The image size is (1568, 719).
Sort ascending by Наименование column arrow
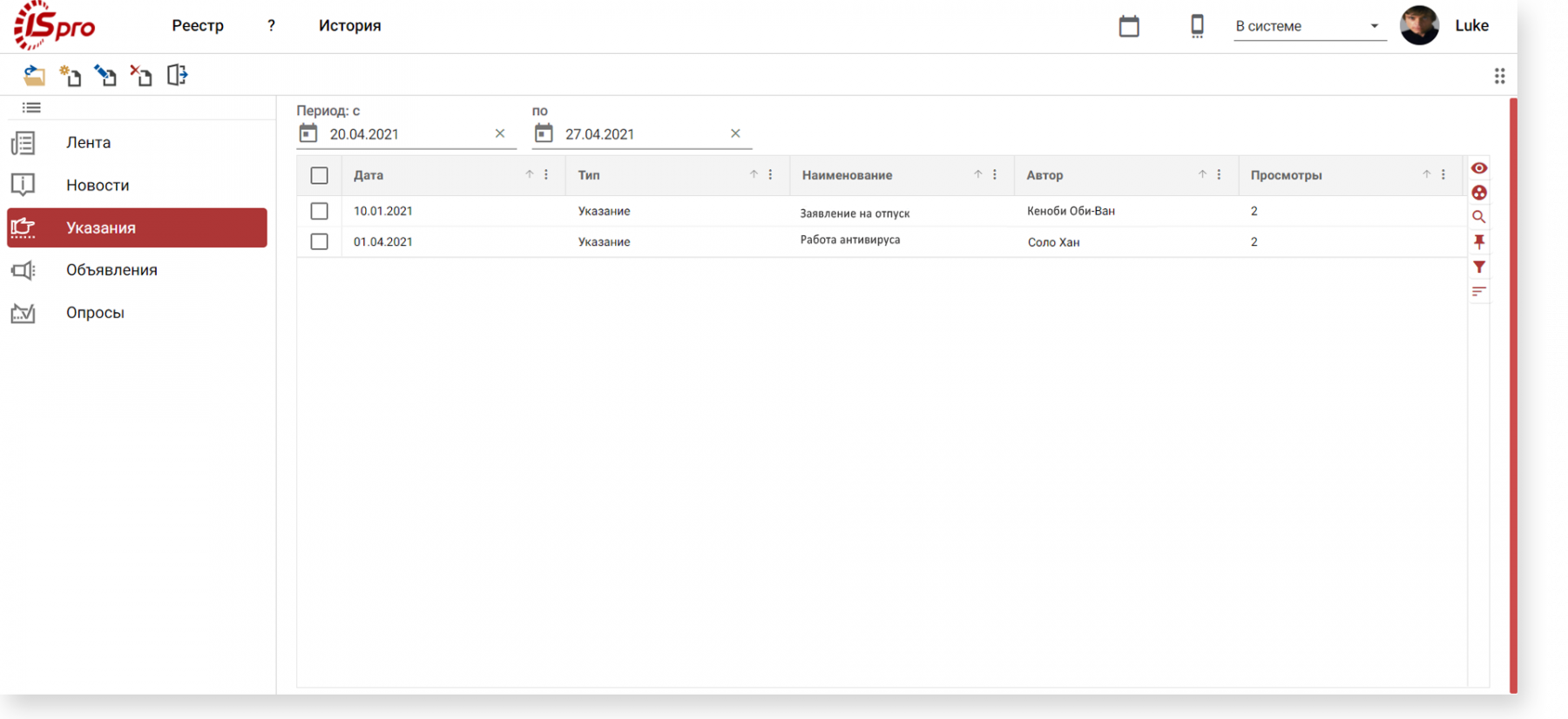978,175
